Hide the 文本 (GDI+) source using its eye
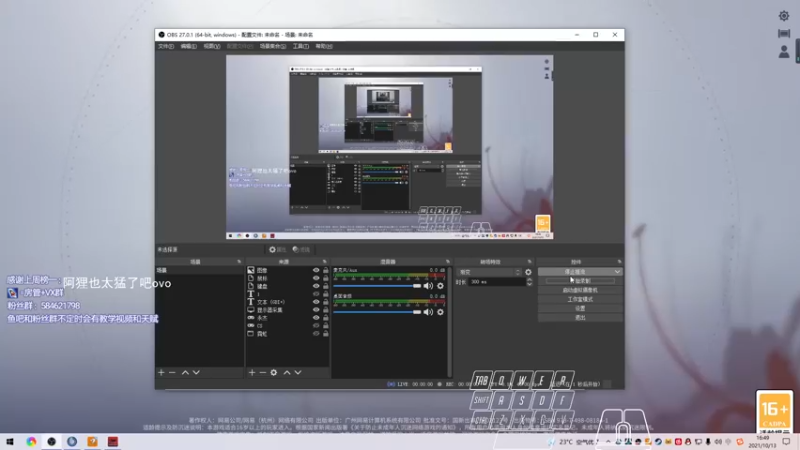The height and width of the screenshot is (450, 800). point(316,302)
